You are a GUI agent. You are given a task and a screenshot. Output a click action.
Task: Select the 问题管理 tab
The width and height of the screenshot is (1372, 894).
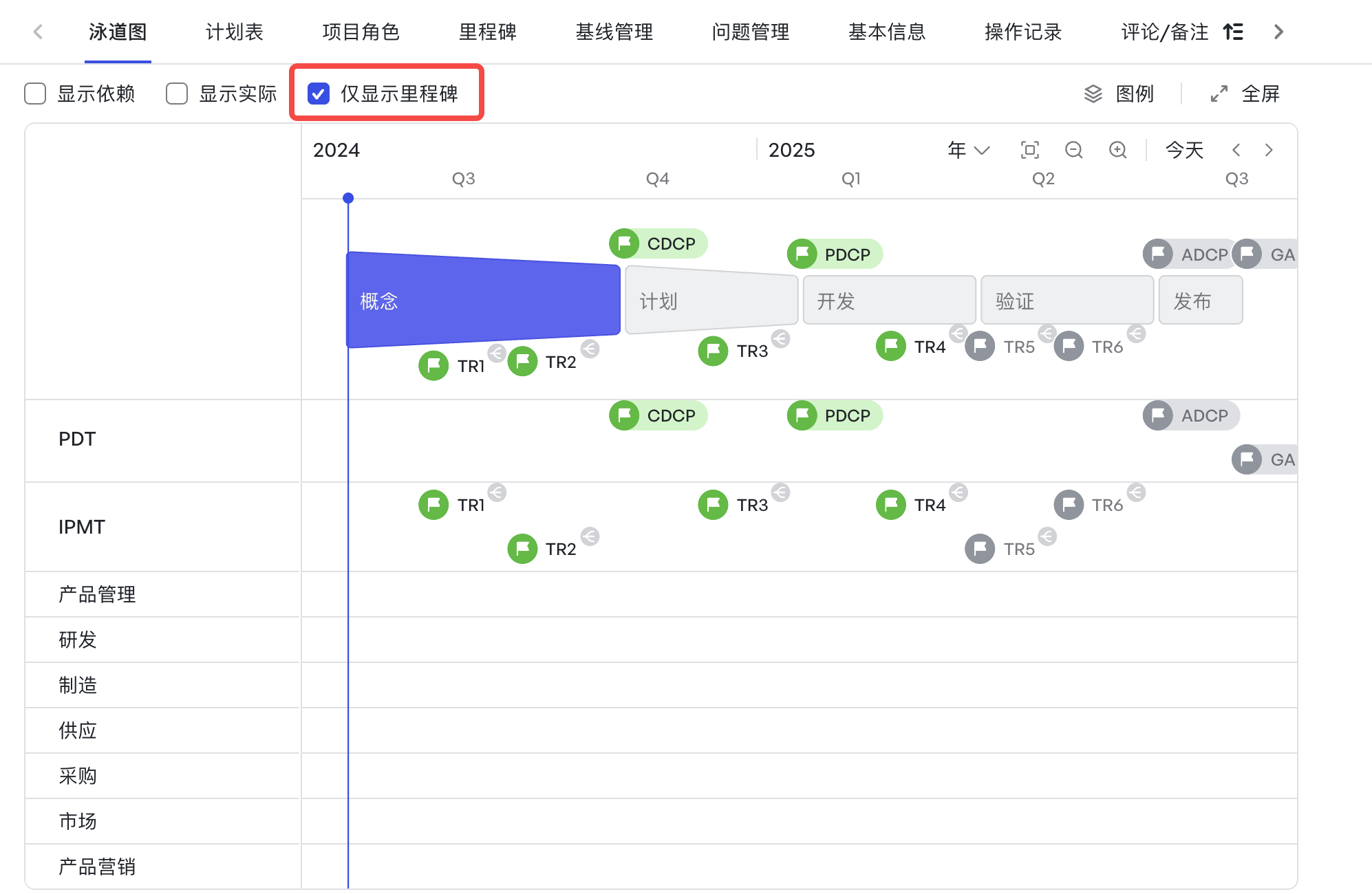[751, 32]
